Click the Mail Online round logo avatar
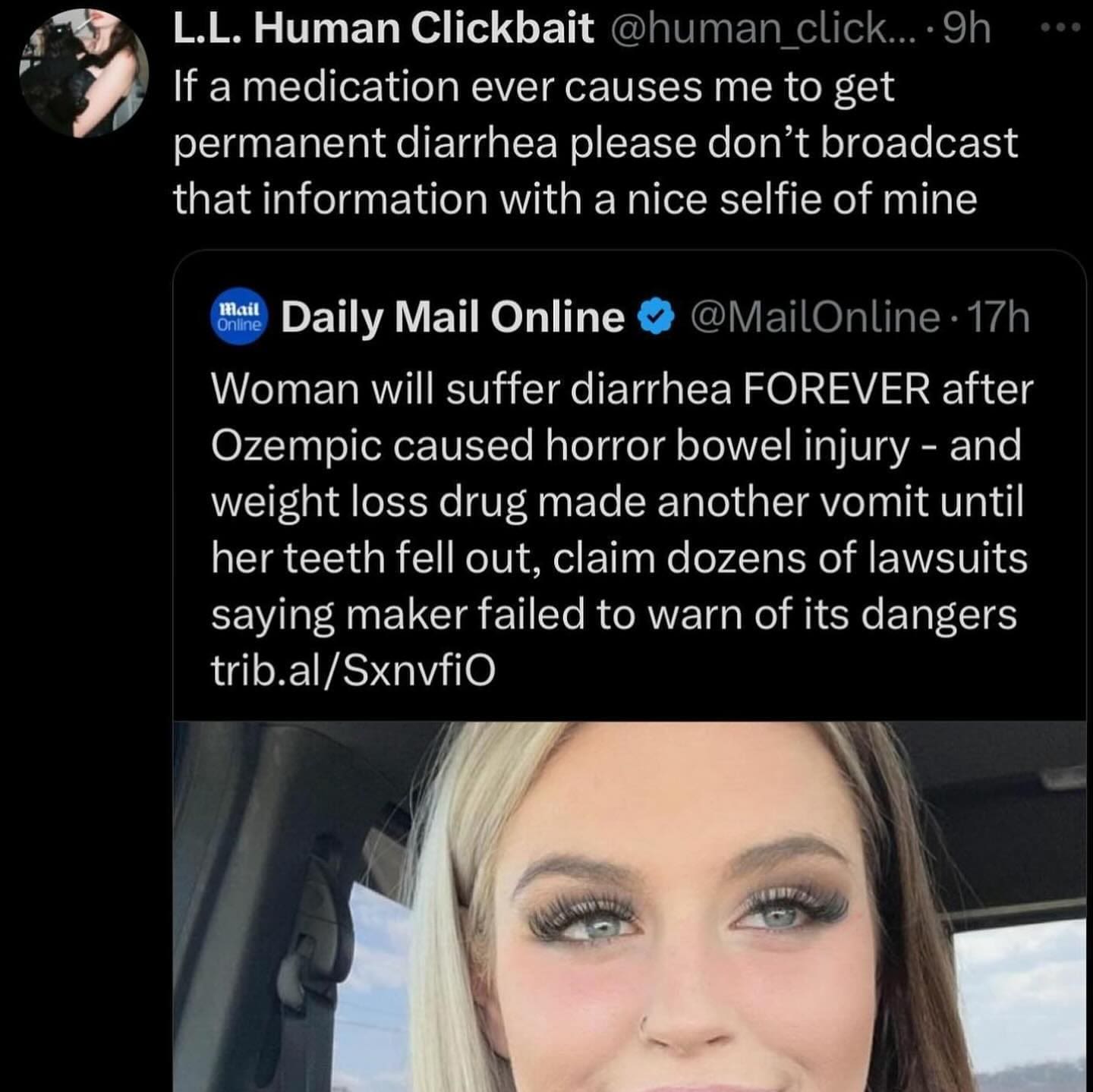The height and width of the screenshot is (1092, 1093). tap(239, 317)
